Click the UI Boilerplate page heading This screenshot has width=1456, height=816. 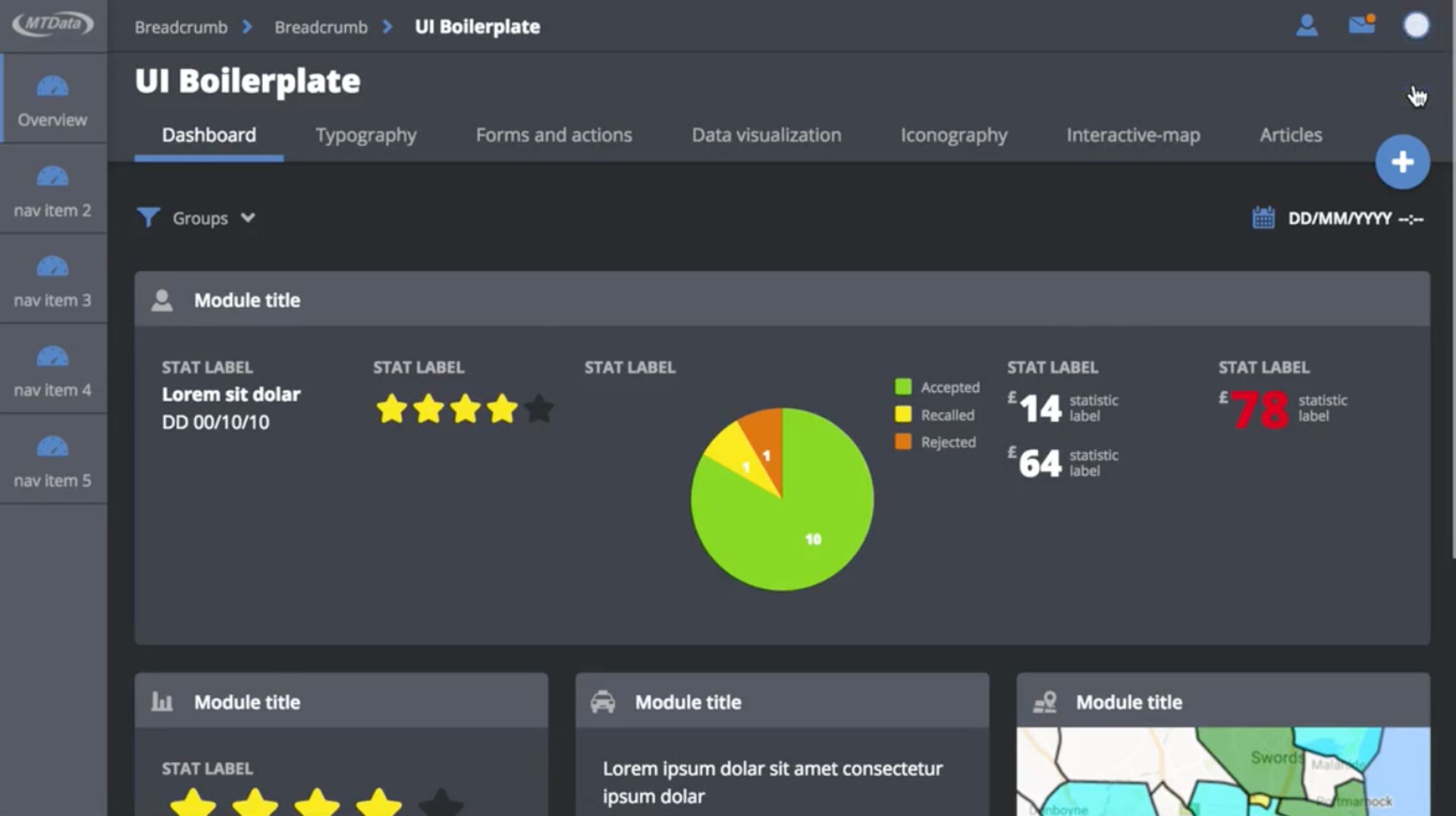pyautogui.click(x=248, y=81)
